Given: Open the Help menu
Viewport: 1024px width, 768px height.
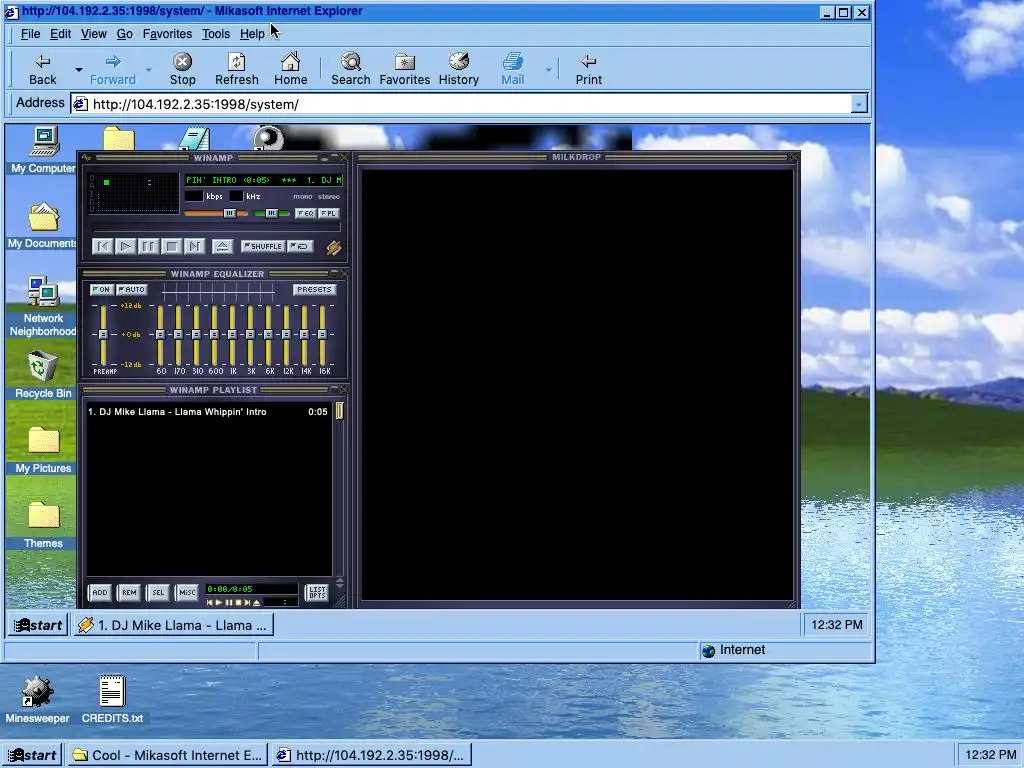Looking at the screenshot, I should click(252, 34).
